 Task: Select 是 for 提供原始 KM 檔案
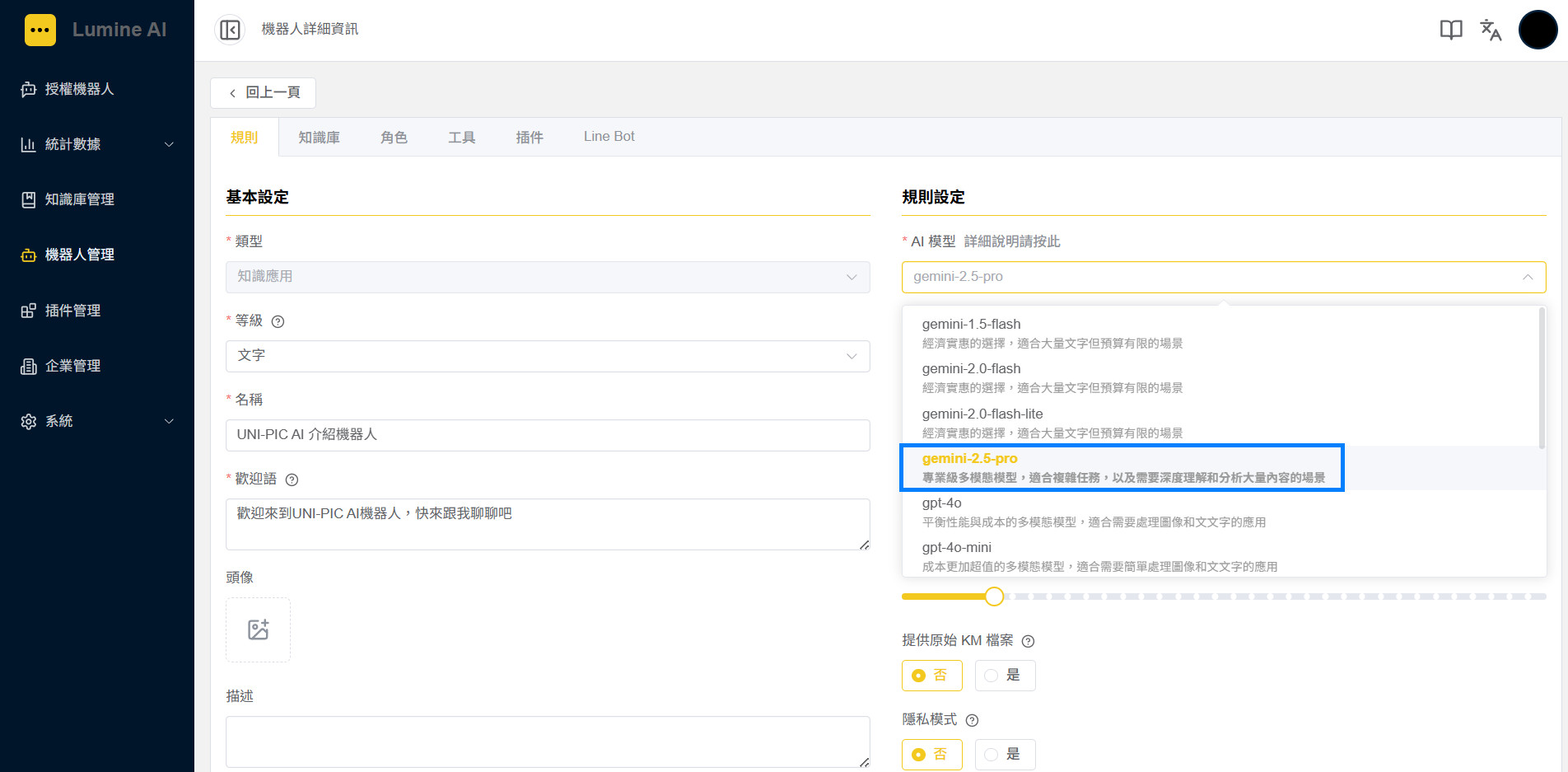tap(1005, 676)
